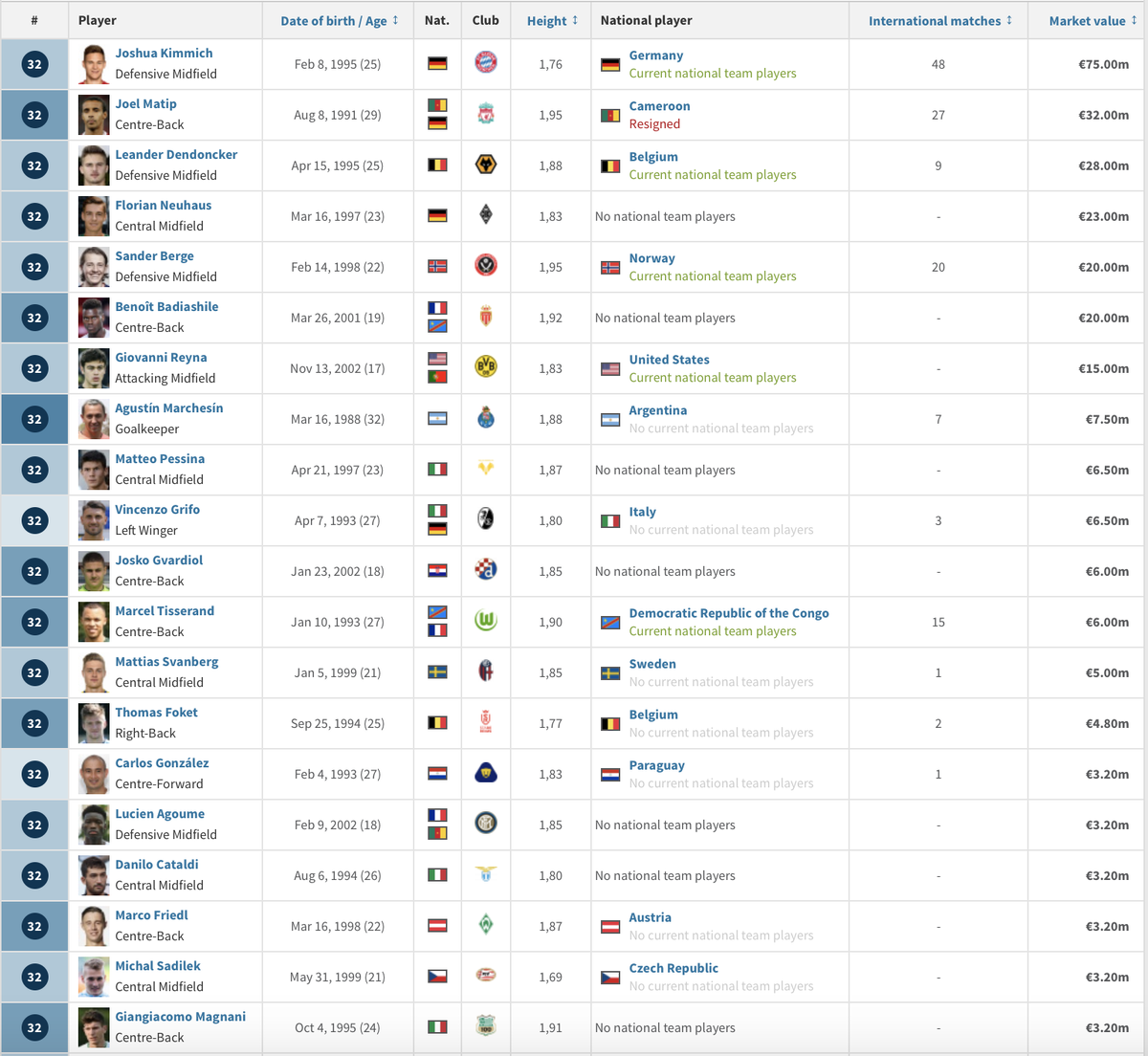Open Democratic Republic of the Congo link
1148x1056 pixels.
click(729, 613)
